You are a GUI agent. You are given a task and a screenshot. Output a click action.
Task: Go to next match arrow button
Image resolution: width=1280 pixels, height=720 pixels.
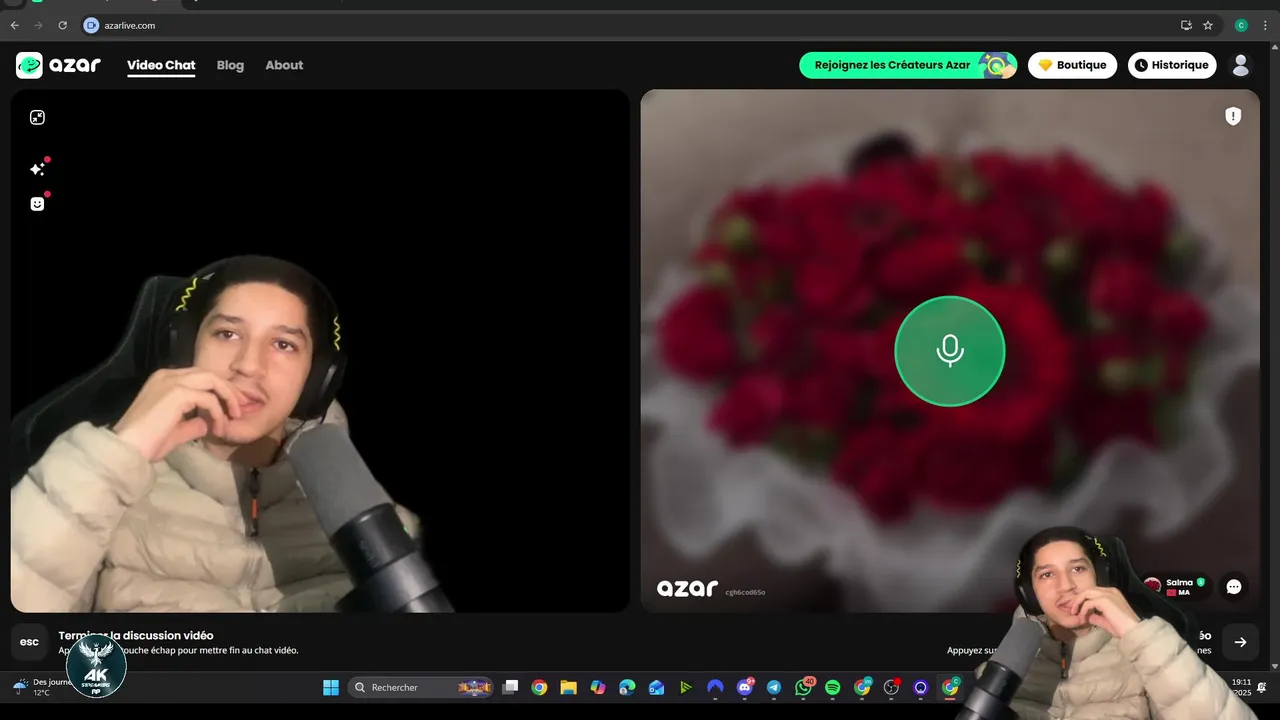point(1240,642)
